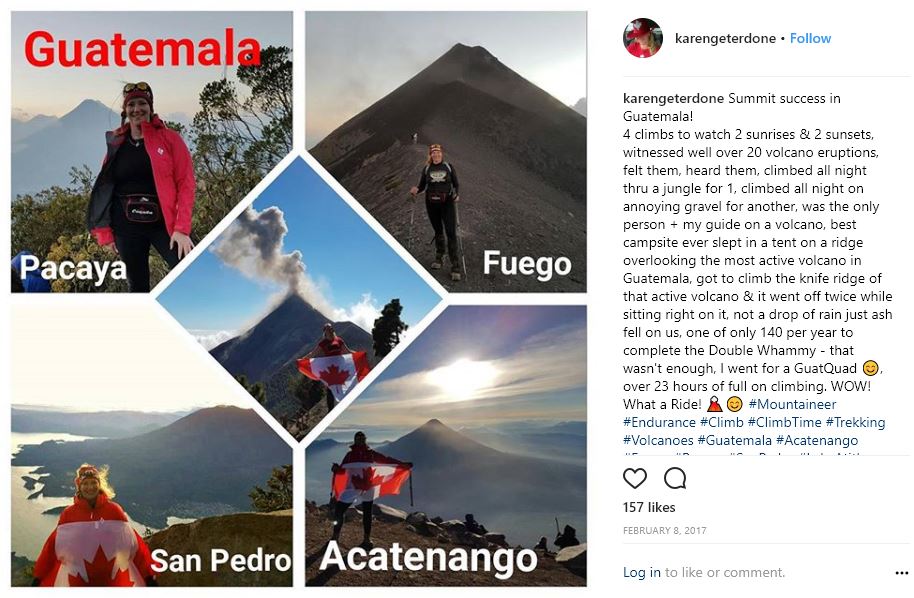Screen dimensions: 914x598
Task: Open the three-dots more options menu
Action: tap(901, 573)
